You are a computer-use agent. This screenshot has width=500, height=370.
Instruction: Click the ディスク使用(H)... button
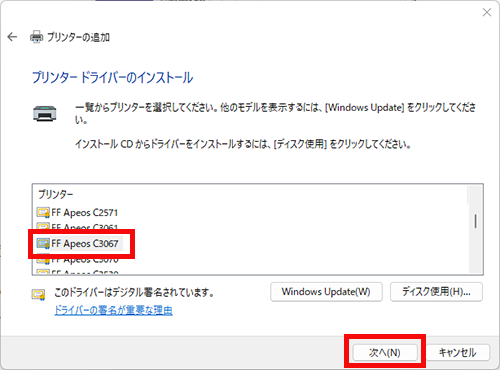tap(436, 292)
